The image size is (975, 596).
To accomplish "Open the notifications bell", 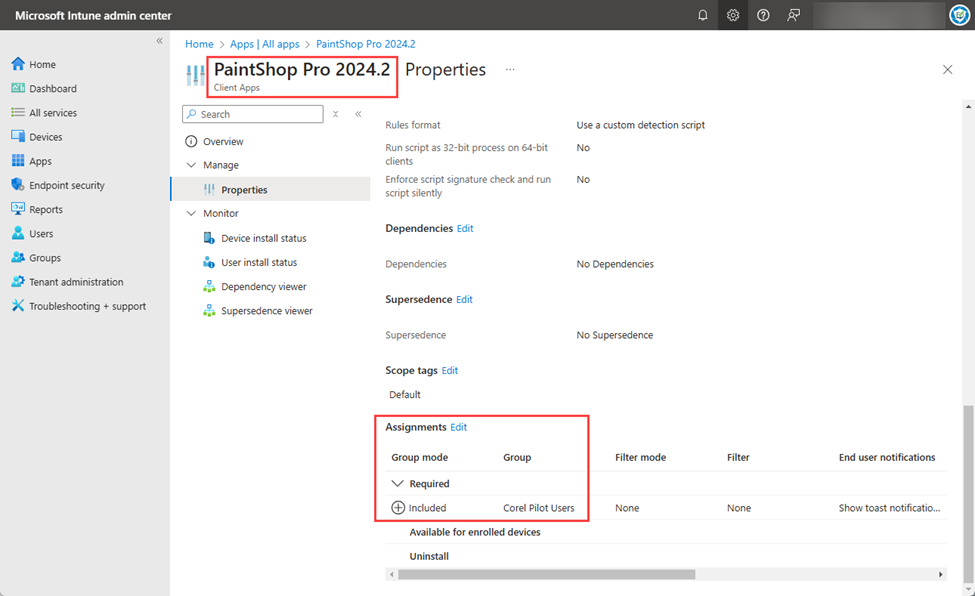I will click(x=703, y=15).
